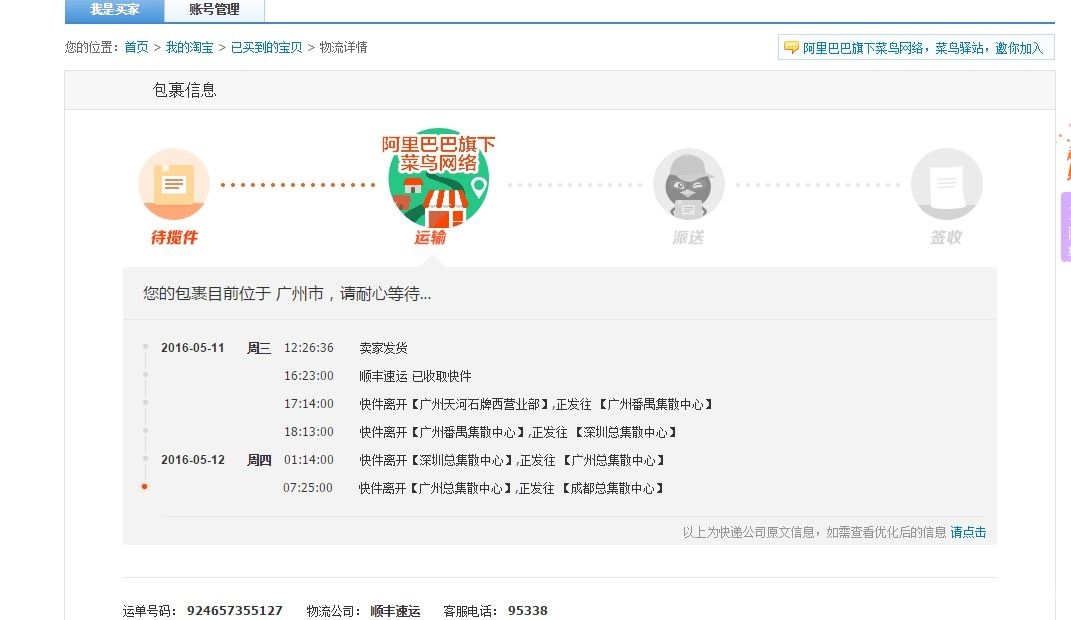This screenshot has height=620, width=1071.
Task: Click the timestamp 12:26:36
Action: pos(309,348)
